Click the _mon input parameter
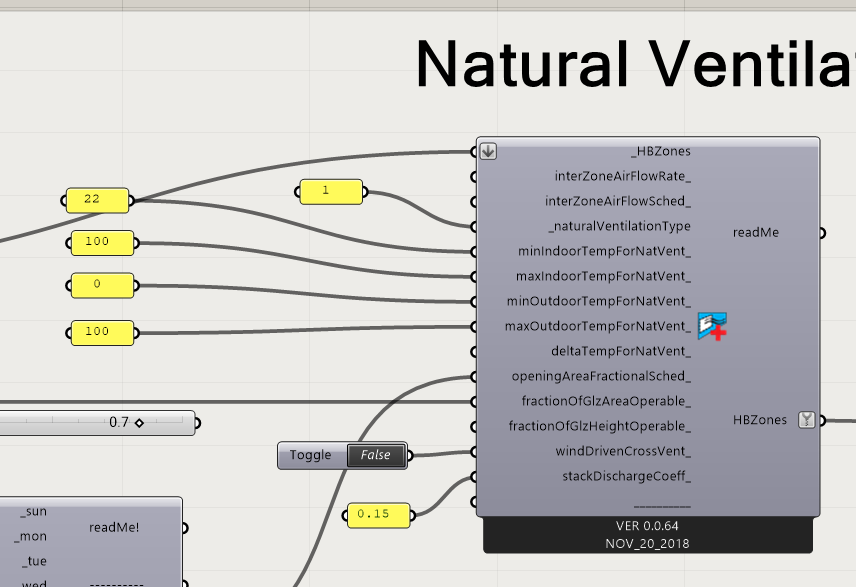Image resolution: width=856 pixels, height=587 pixels. [31, 537]
